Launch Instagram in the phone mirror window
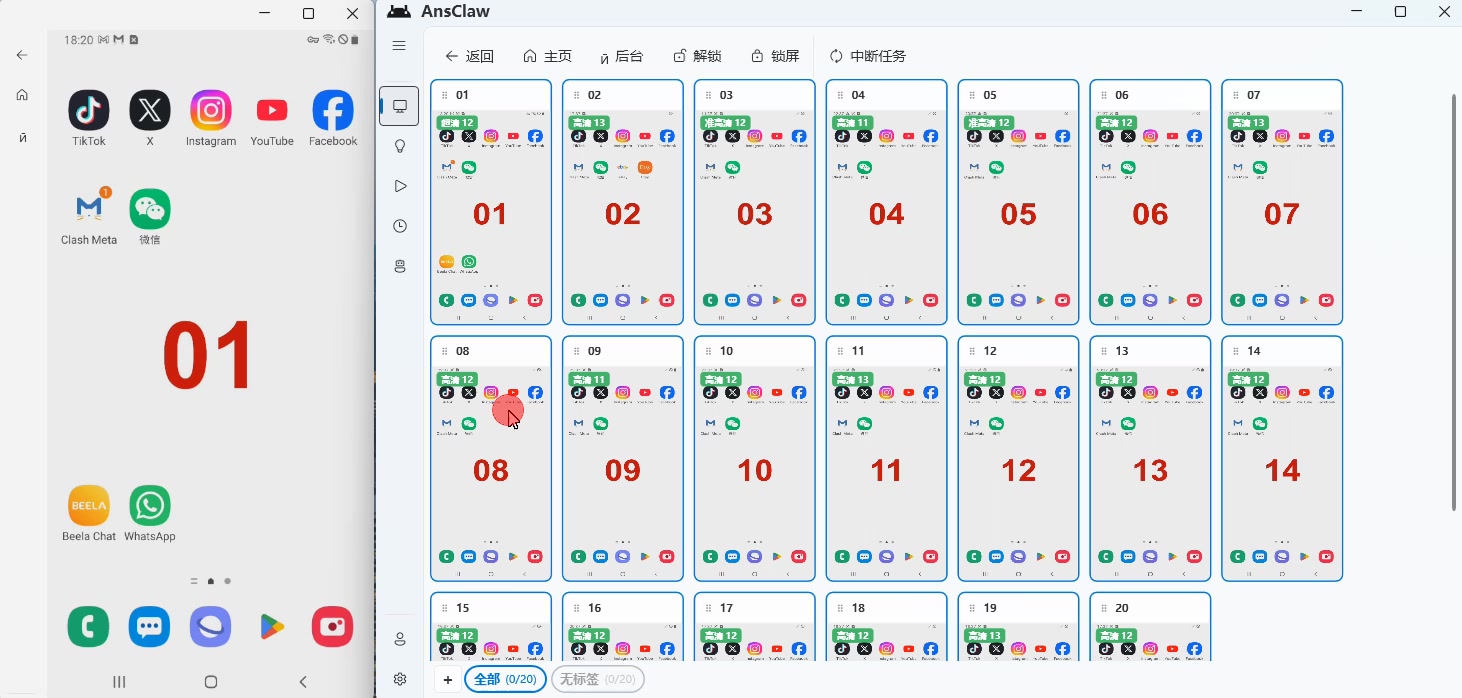Viewport: 1462px width, 698px height. coord(211,110)
